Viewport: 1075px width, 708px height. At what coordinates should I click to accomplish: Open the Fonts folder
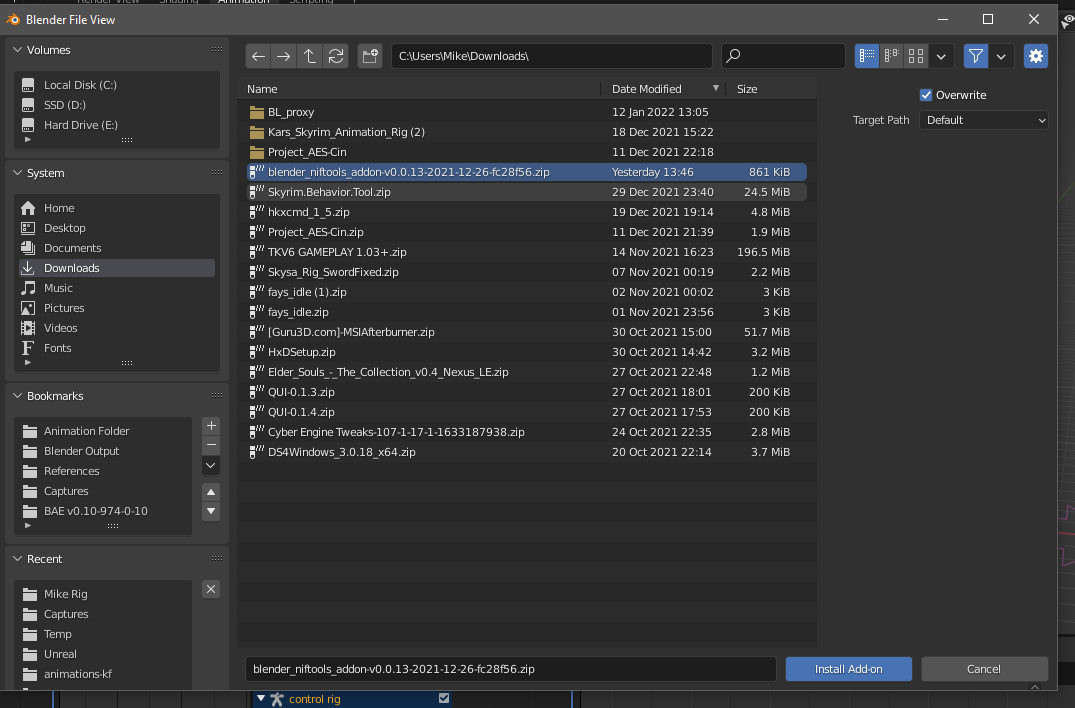tap(117, 348)
